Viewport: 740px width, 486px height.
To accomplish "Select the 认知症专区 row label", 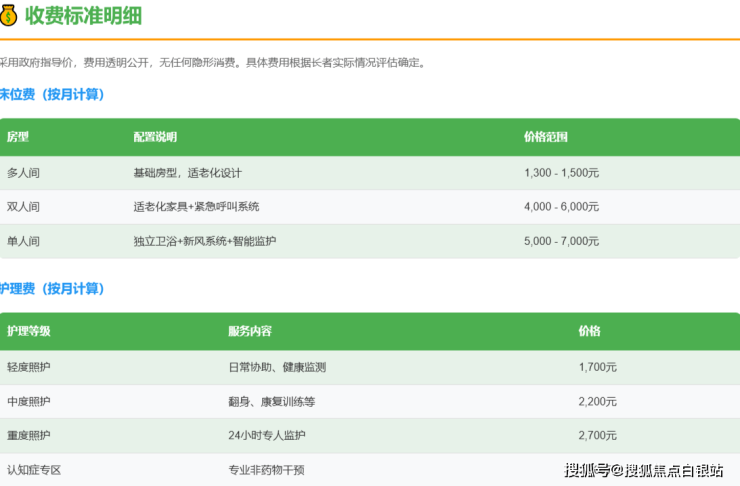I will [34, 469].
